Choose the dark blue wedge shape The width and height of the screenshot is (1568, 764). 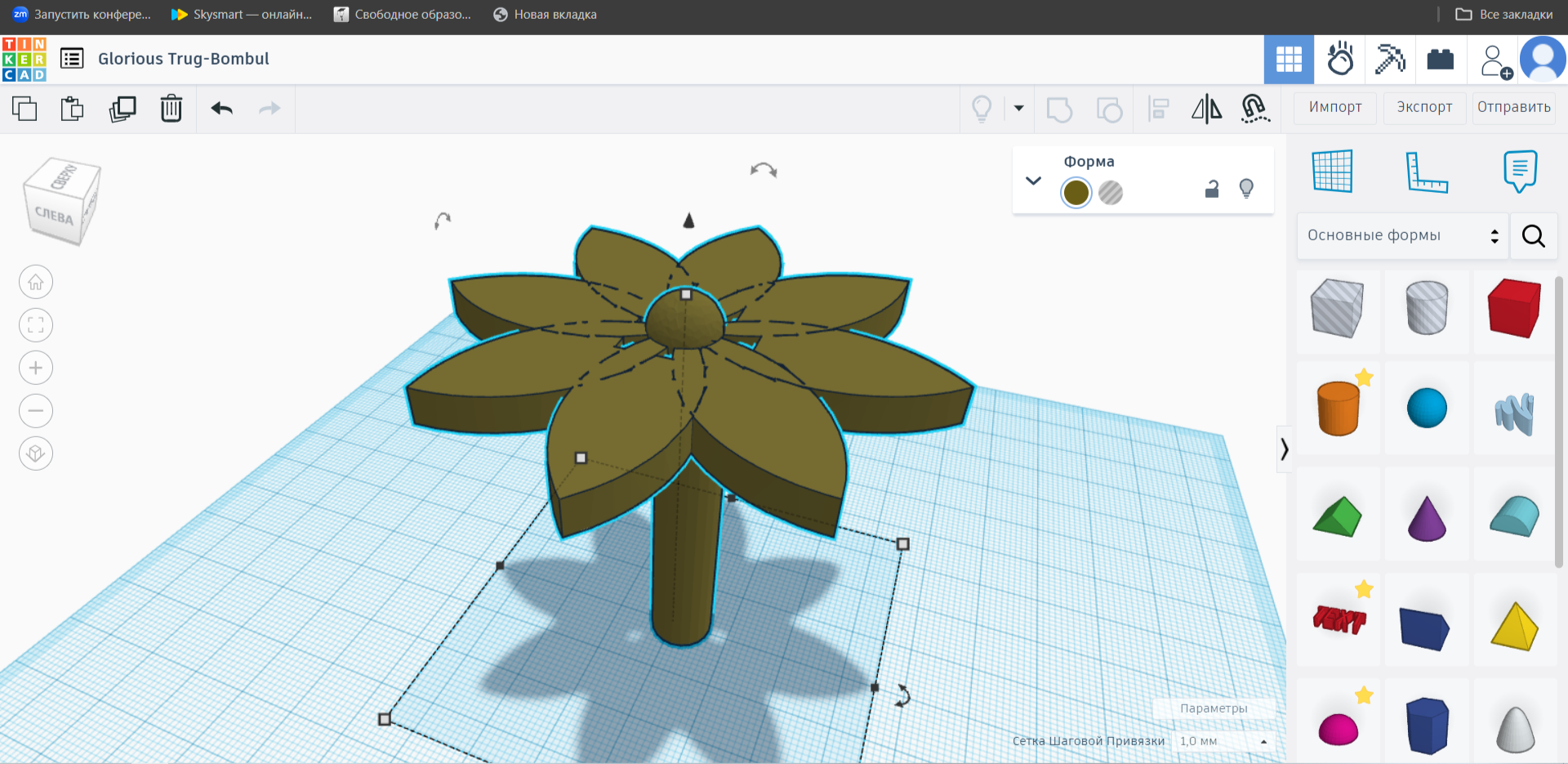1424,628
